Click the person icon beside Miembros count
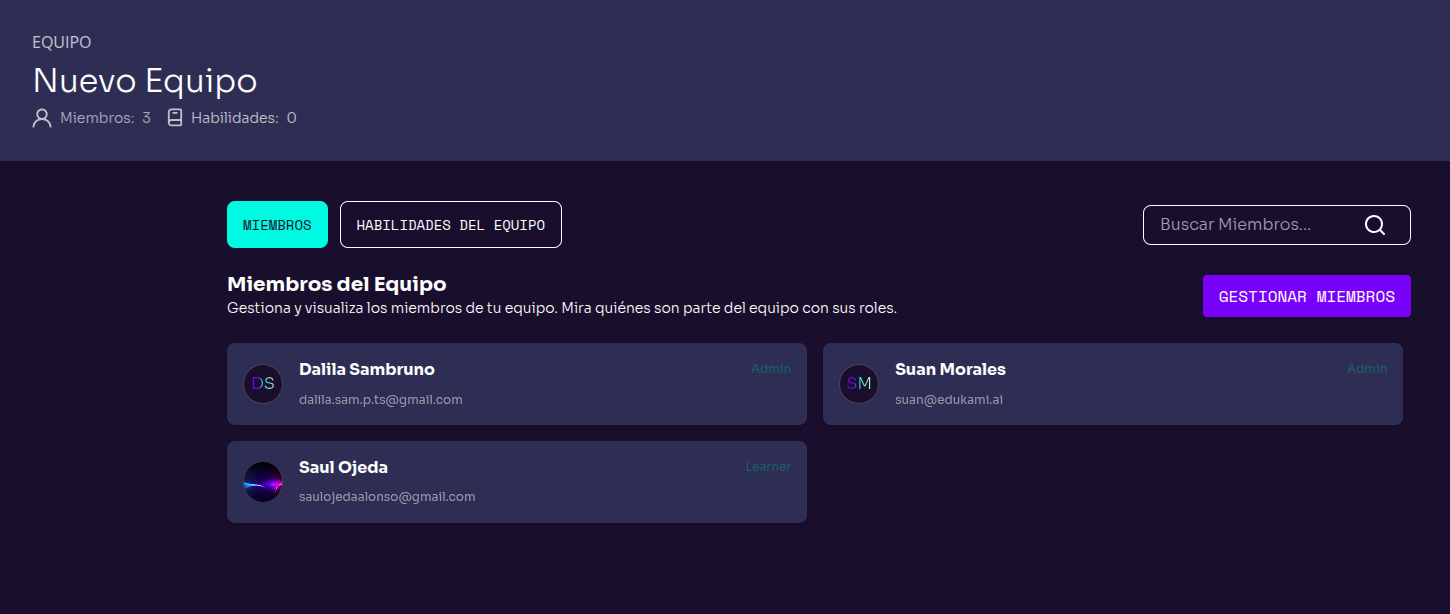Screen dimensions: 1450x614 click(42, 118)
